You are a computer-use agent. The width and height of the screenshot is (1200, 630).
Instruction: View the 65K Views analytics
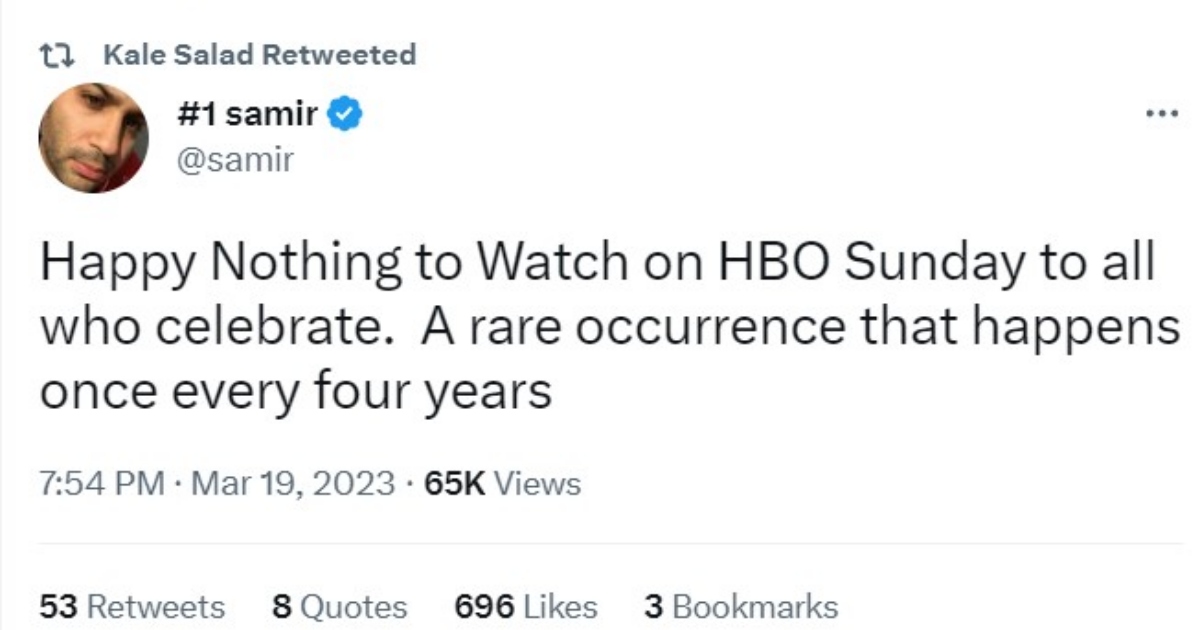[x=502, y=484]
